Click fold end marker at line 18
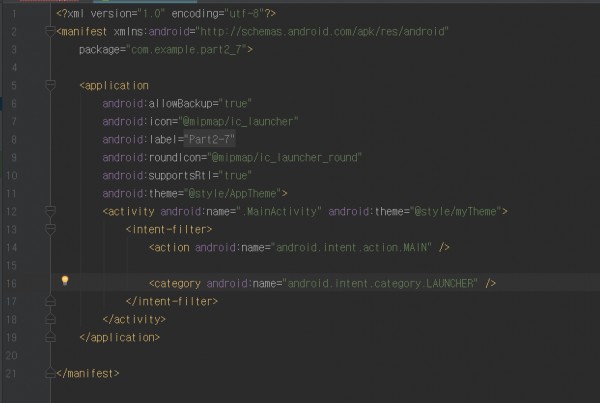 50,319
